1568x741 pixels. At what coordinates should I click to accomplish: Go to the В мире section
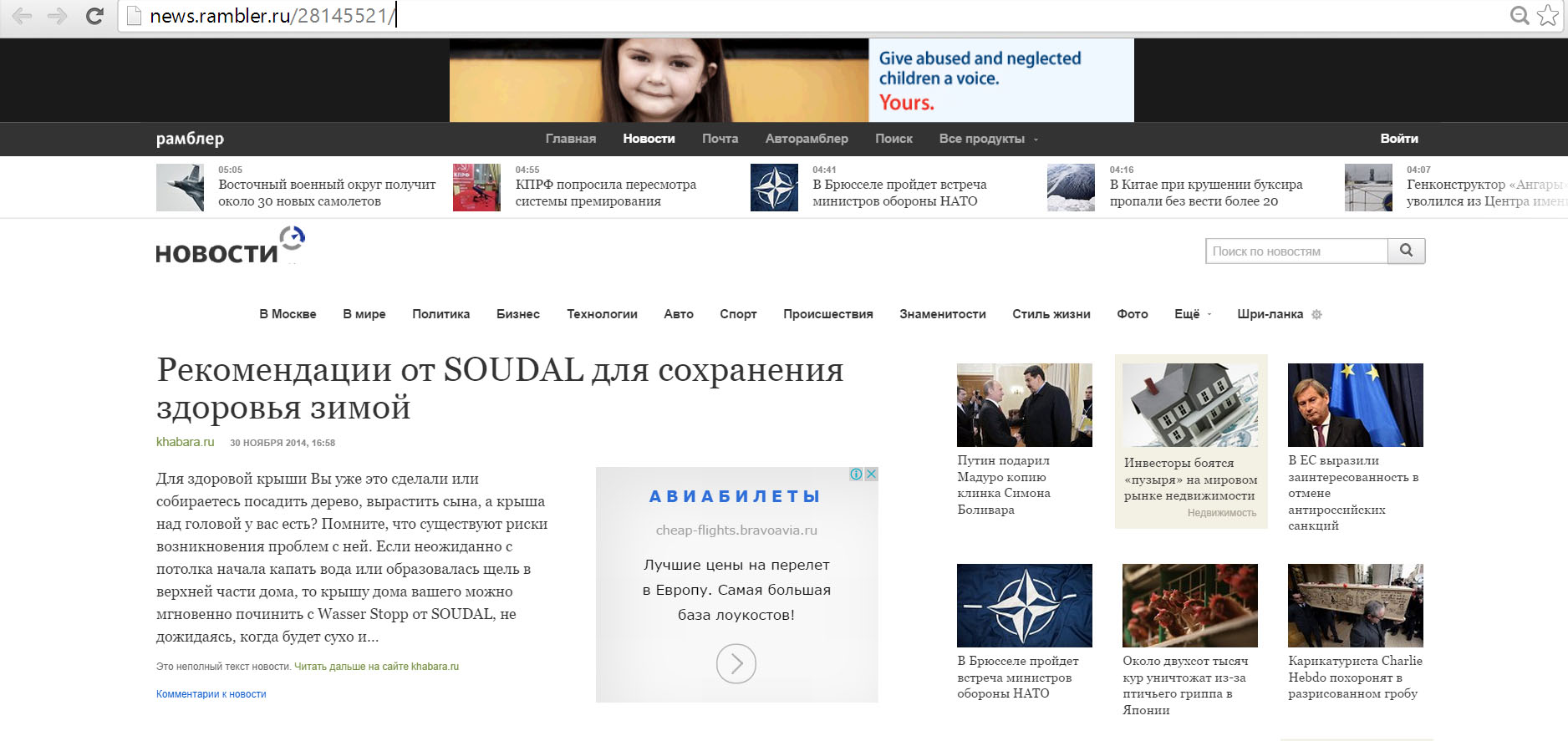(364, 314)
